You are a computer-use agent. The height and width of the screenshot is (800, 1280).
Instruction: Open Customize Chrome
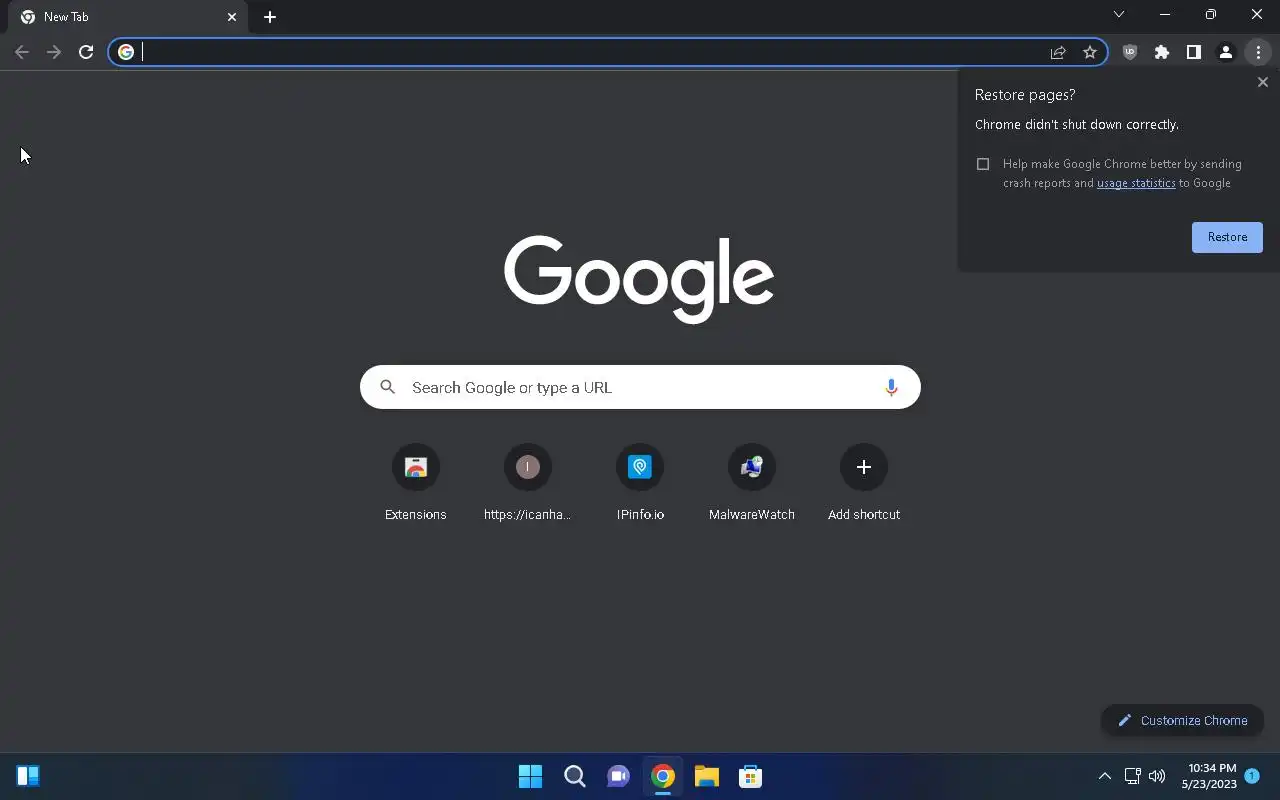point(1182,720)
